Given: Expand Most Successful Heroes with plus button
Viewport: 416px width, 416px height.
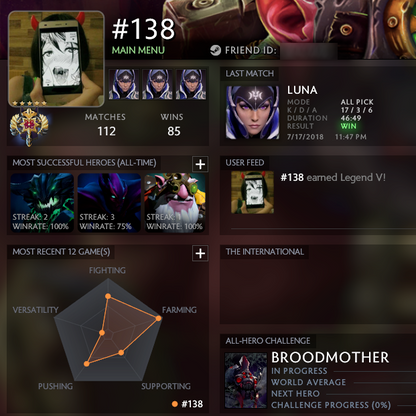Looking at the screenshot, I should pos(200,164).
